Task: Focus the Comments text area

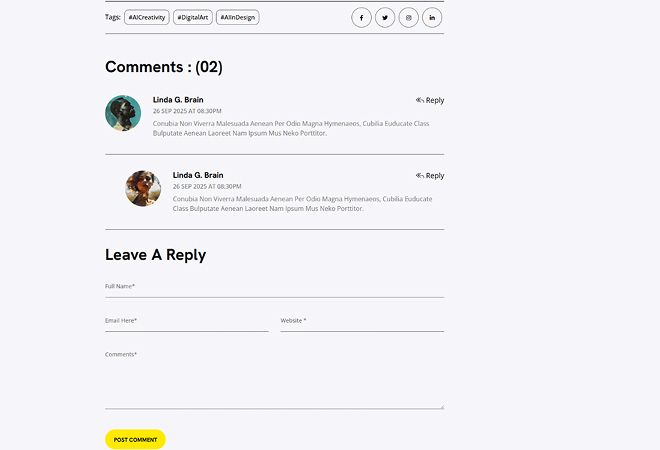Action: point(274,378)
